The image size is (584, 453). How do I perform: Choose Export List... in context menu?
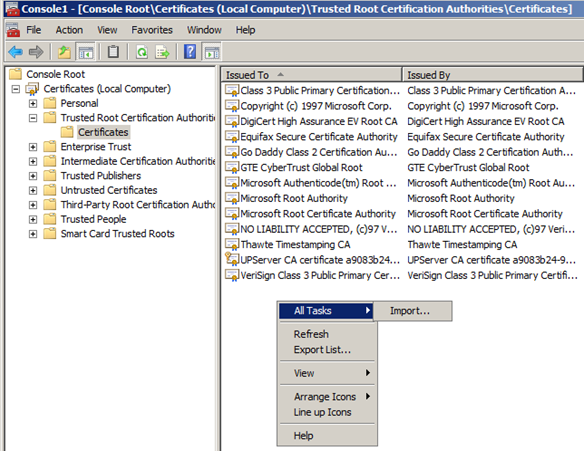[x=322, y=350]
